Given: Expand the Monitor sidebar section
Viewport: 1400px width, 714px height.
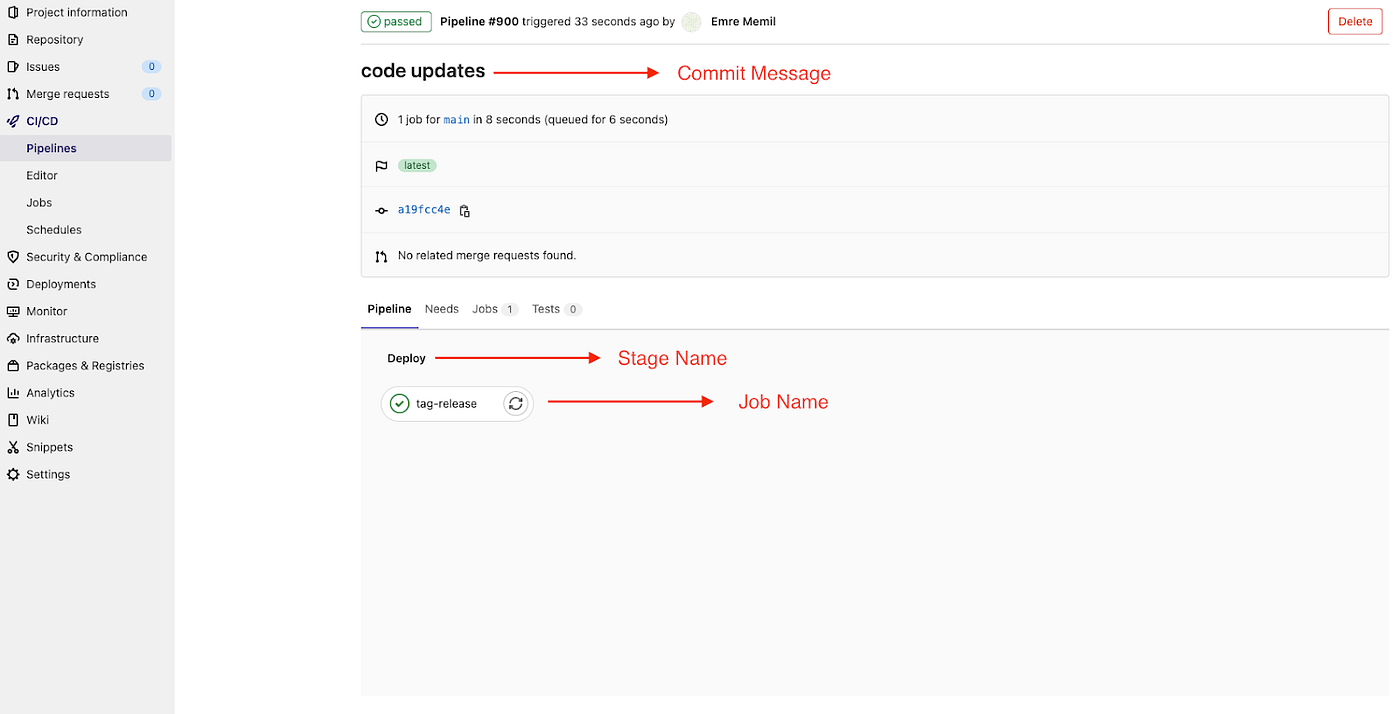Looking at the screenshot, I should click(47, 311).
